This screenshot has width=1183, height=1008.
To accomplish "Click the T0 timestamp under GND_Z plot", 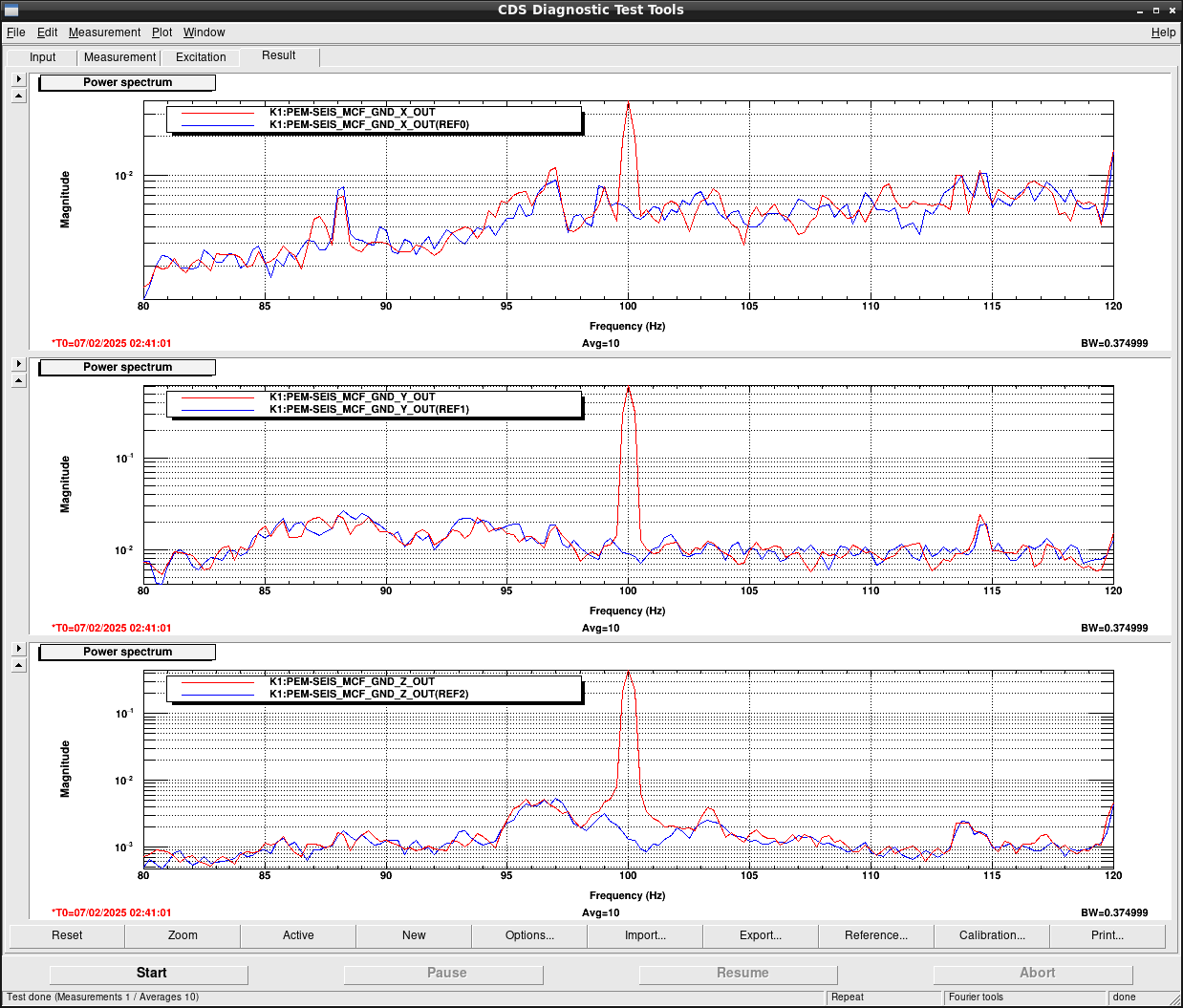I will coord(112,912).
